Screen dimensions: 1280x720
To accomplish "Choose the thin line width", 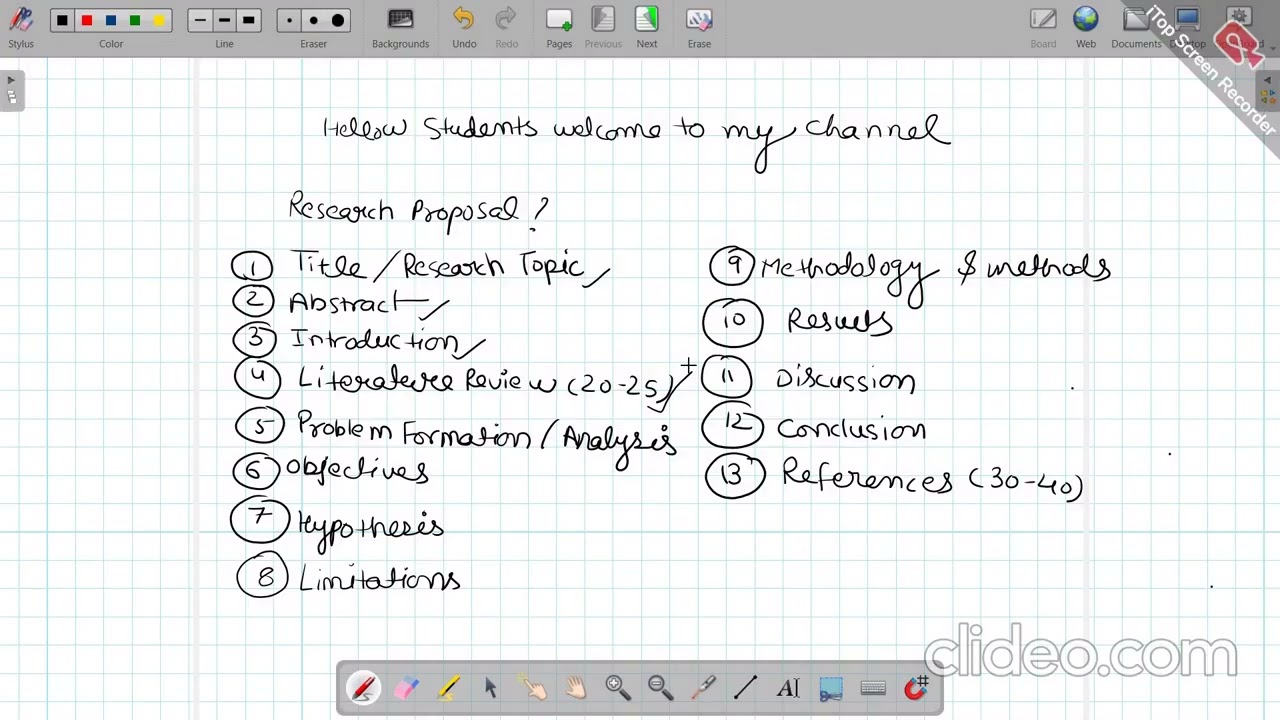I will 200,20.
